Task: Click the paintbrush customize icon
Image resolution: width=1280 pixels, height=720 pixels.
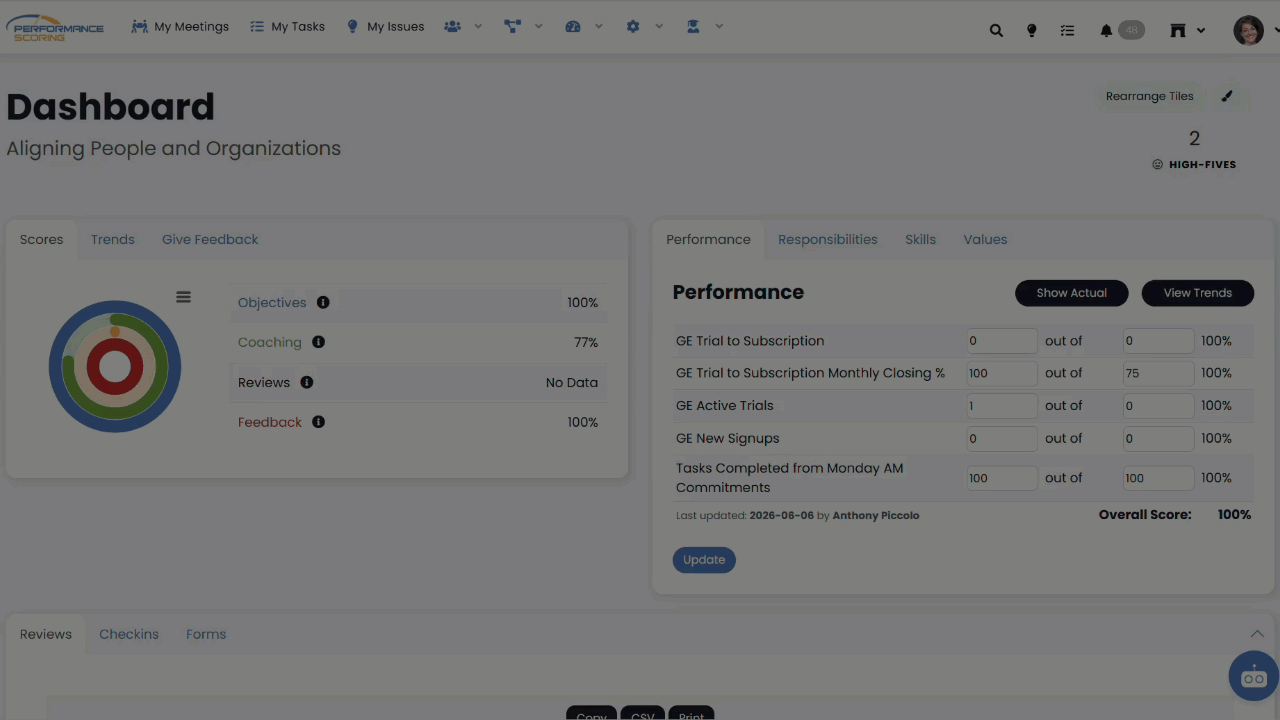Action: point(1227,96)
